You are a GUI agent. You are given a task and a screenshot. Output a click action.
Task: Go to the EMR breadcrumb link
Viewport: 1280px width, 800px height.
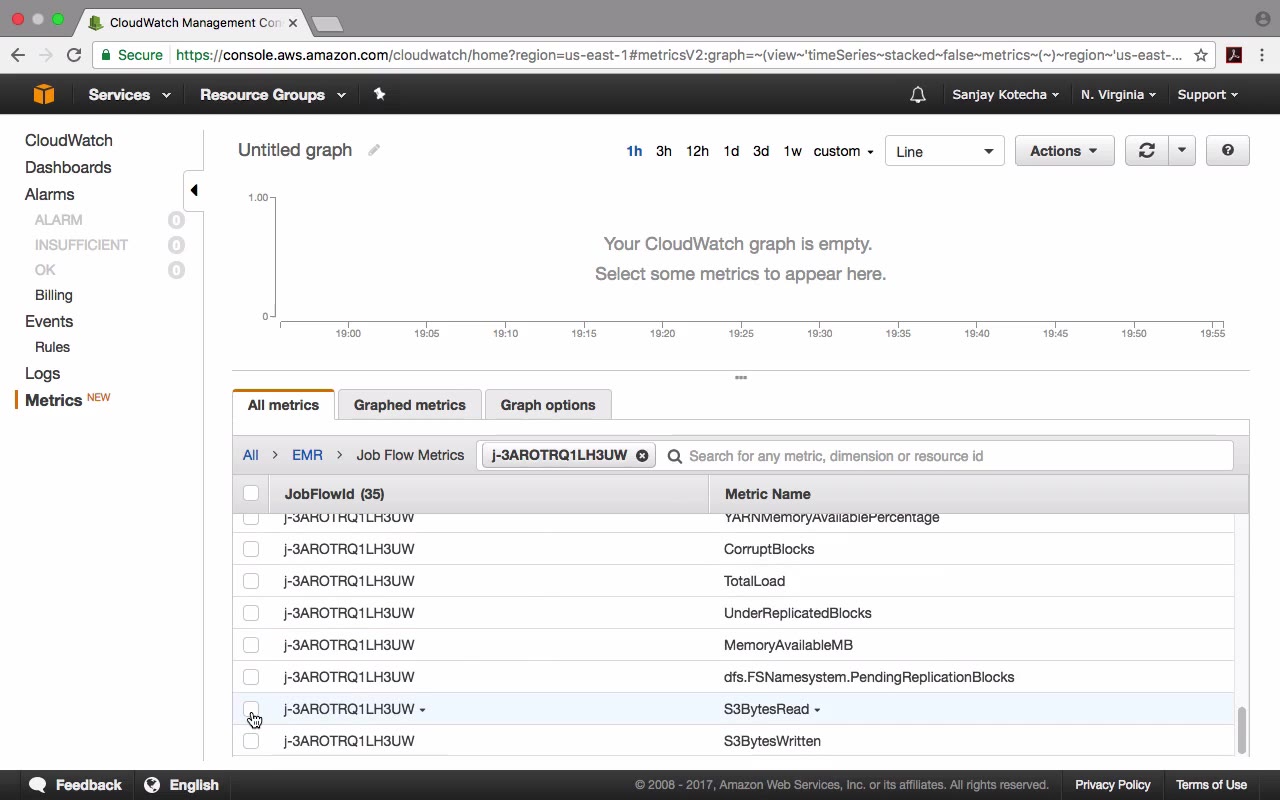(307, 455)
